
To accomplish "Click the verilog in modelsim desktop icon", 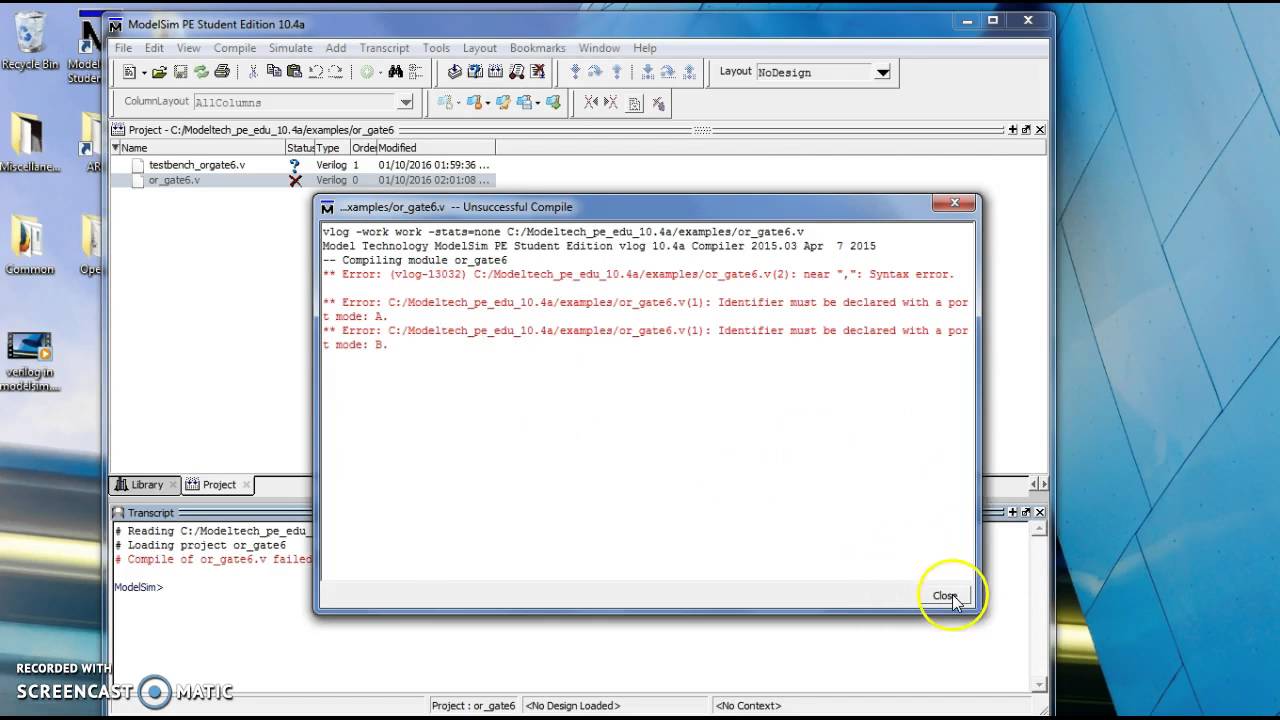I will [x=30, y=362].
